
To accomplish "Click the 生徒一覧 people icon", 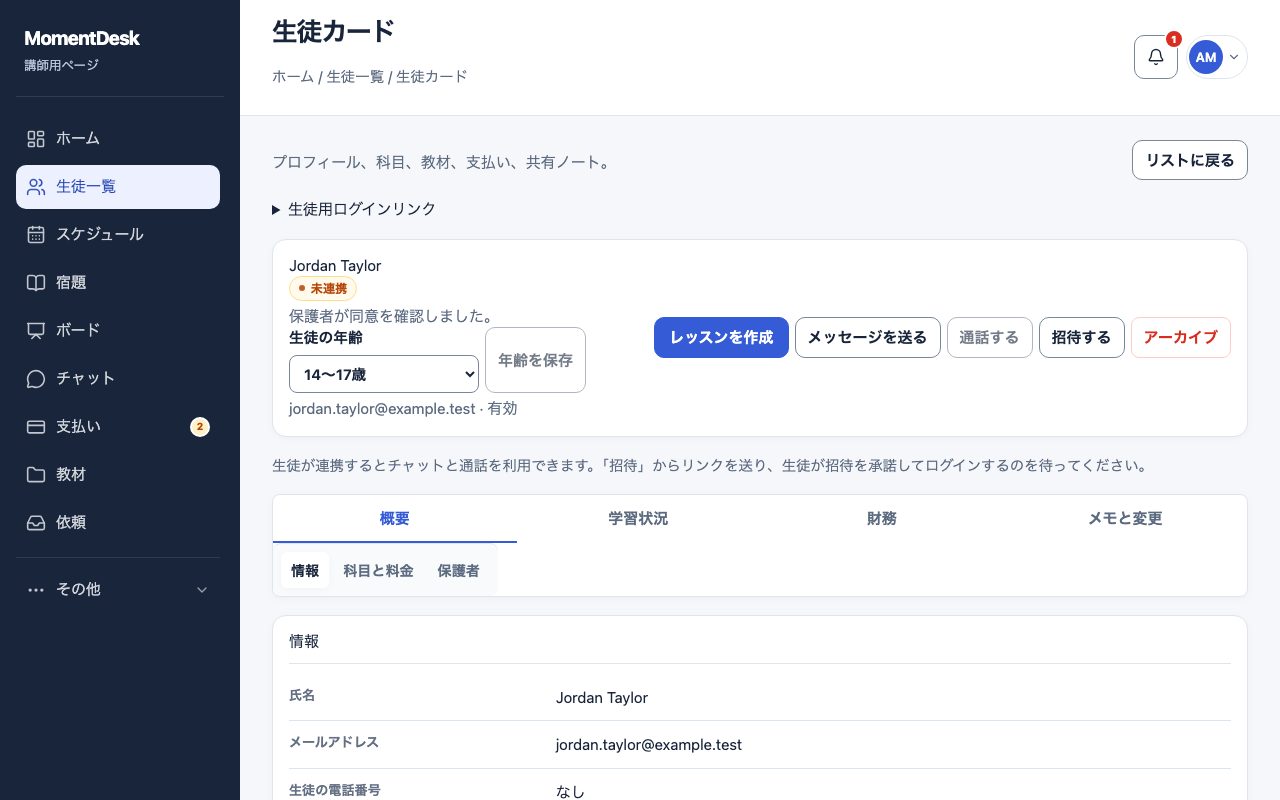I will tap(36, 187).
